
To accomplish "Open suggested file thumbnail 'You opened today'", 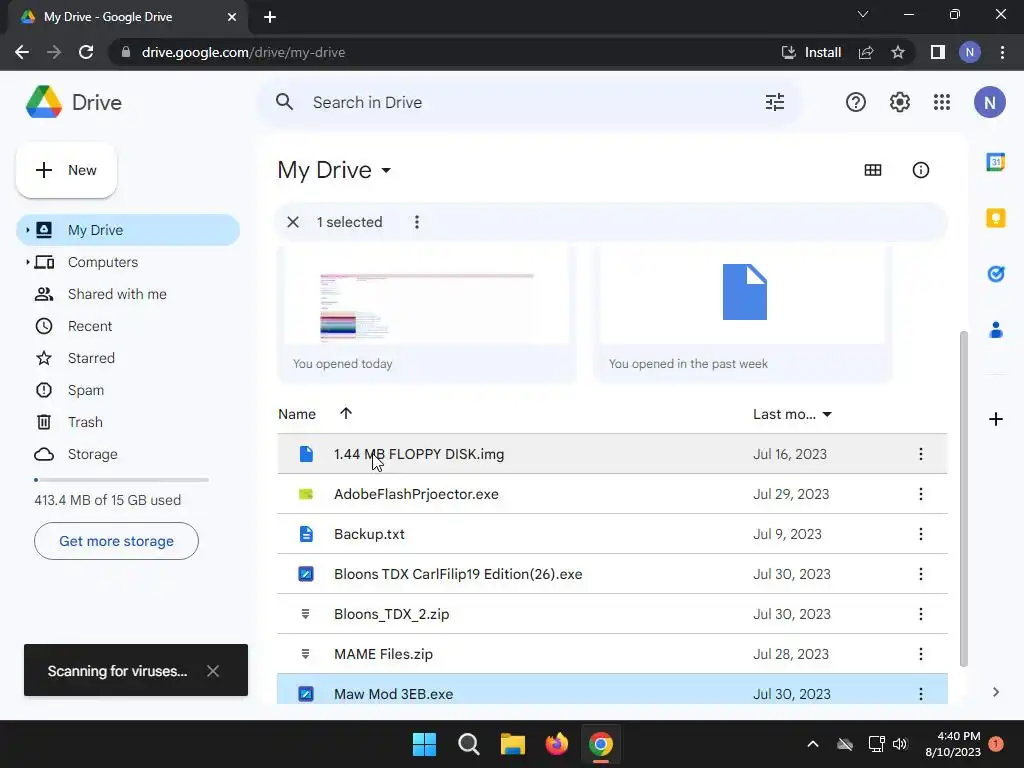I will [x=426, y=315].
